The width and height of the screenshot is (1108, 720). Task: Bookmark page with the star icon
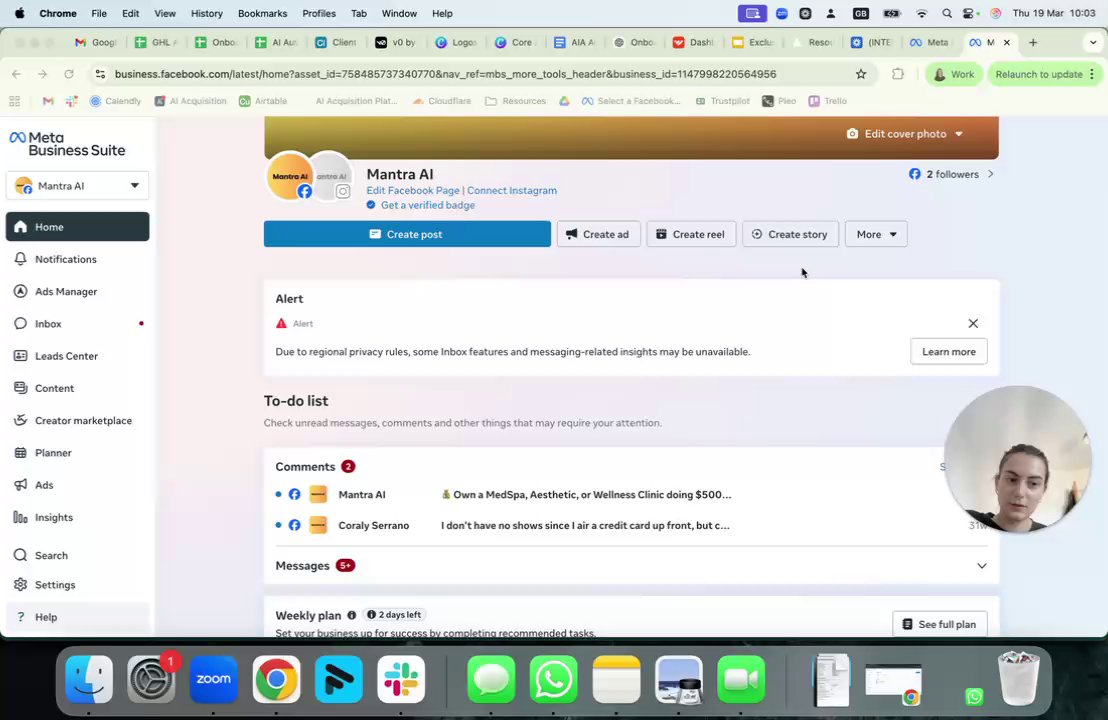coord(861,74)
